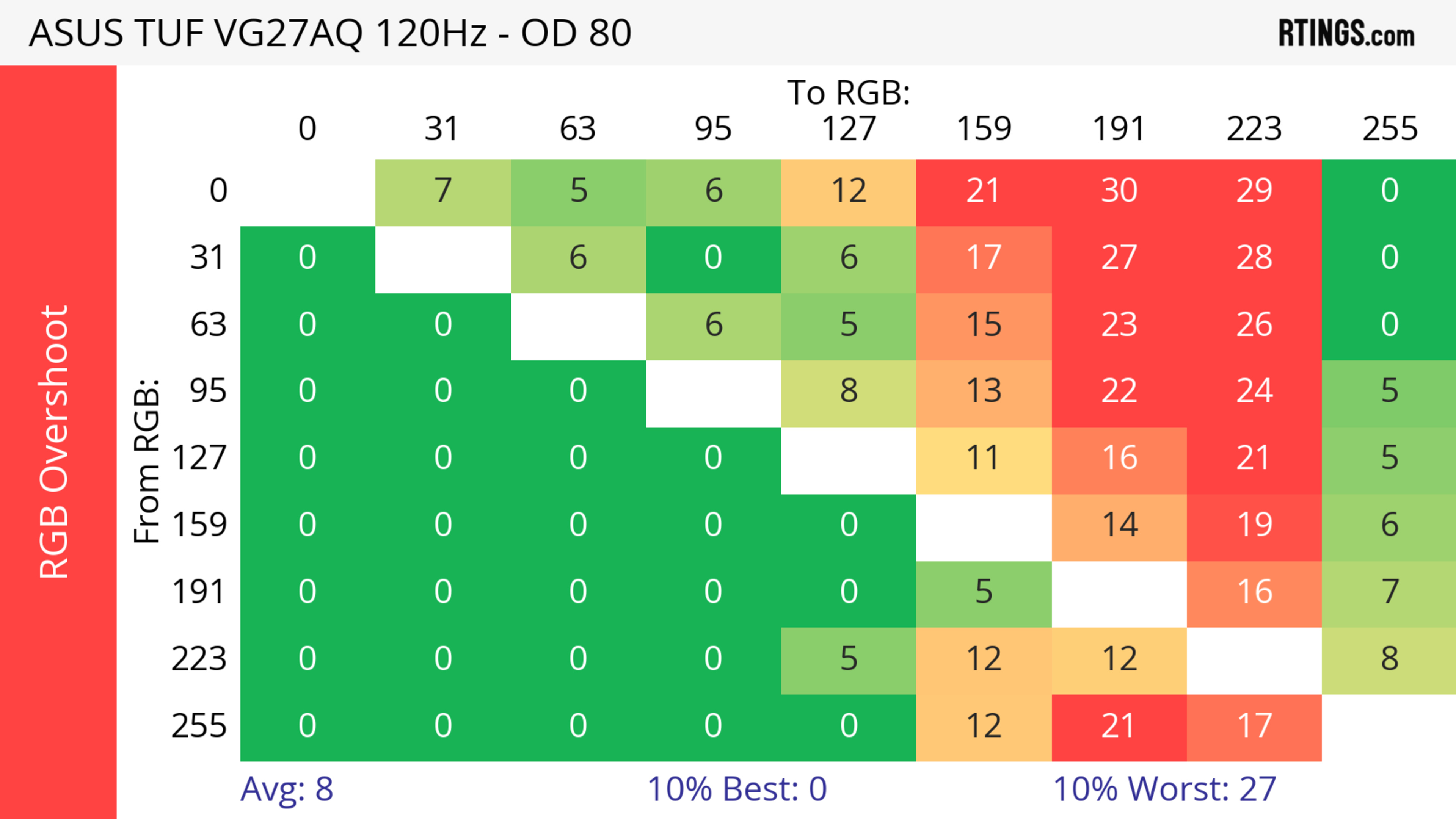This screenshot has width=1456, height=819.
Task: Click the cell with value 26
Action: pyautogui.click(x=1254, y=325)
